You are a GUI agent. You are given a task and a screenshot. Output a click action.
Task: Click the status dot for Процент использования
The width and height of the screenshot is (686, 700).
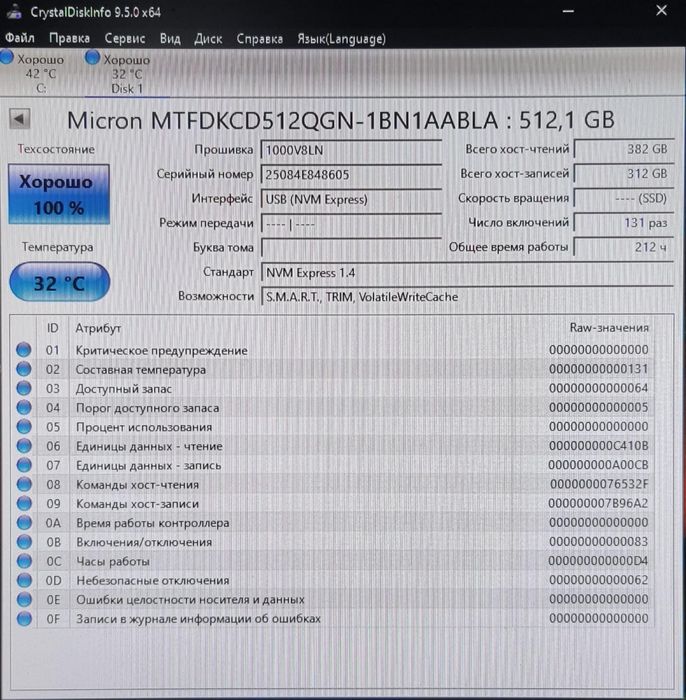(24, 426)
